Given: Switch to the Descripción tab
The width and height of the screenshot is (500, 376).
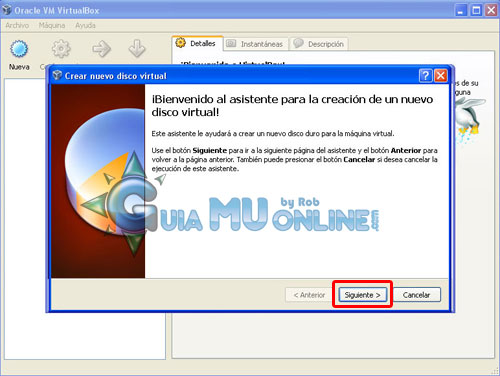Looking at the screenshot, I should tap(319, 44).
